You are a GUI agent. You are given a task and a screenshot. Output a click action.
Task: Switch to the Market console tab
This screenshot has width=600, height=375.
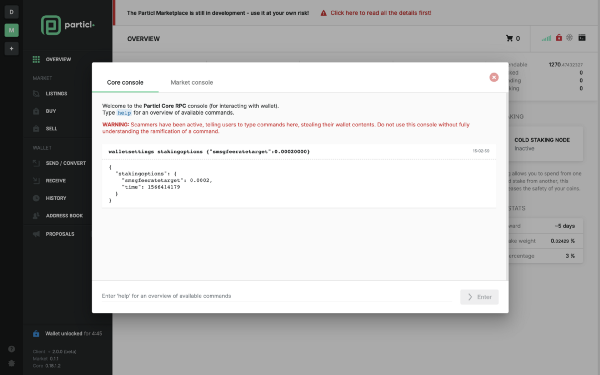coord(192,82)
